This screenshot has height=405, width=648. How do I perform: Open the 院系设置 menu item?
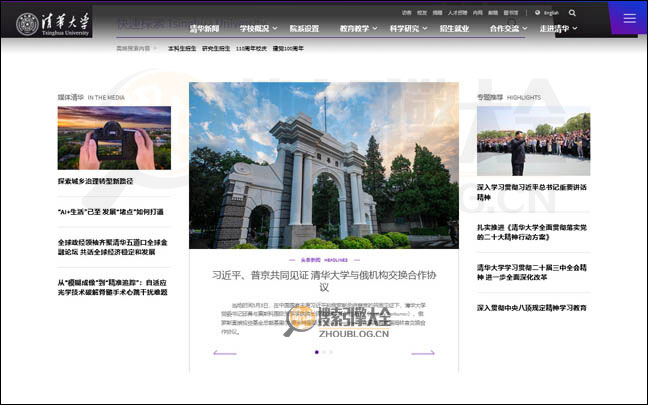(304, 29)
